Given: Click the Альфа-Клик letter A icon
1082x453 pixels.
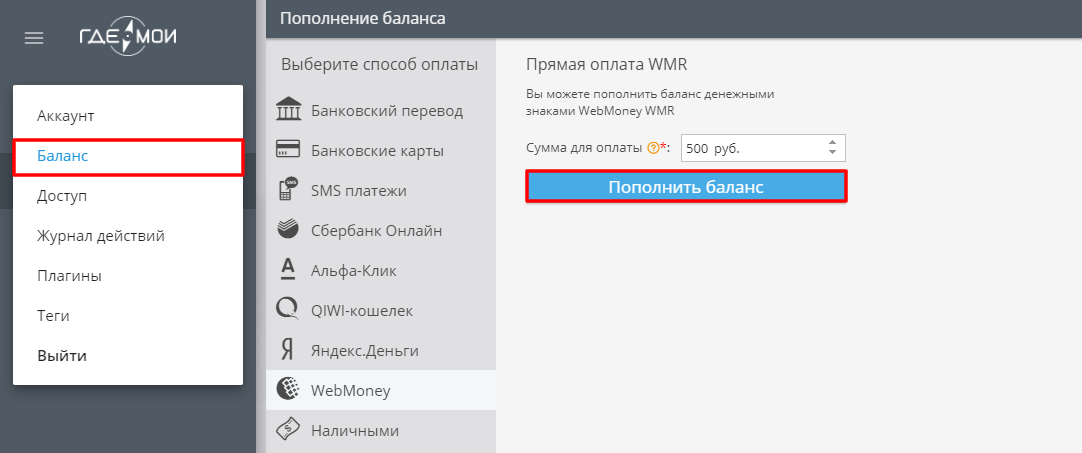Looking at the screenshot, I should pyautogui.click(x=288, y=269).
